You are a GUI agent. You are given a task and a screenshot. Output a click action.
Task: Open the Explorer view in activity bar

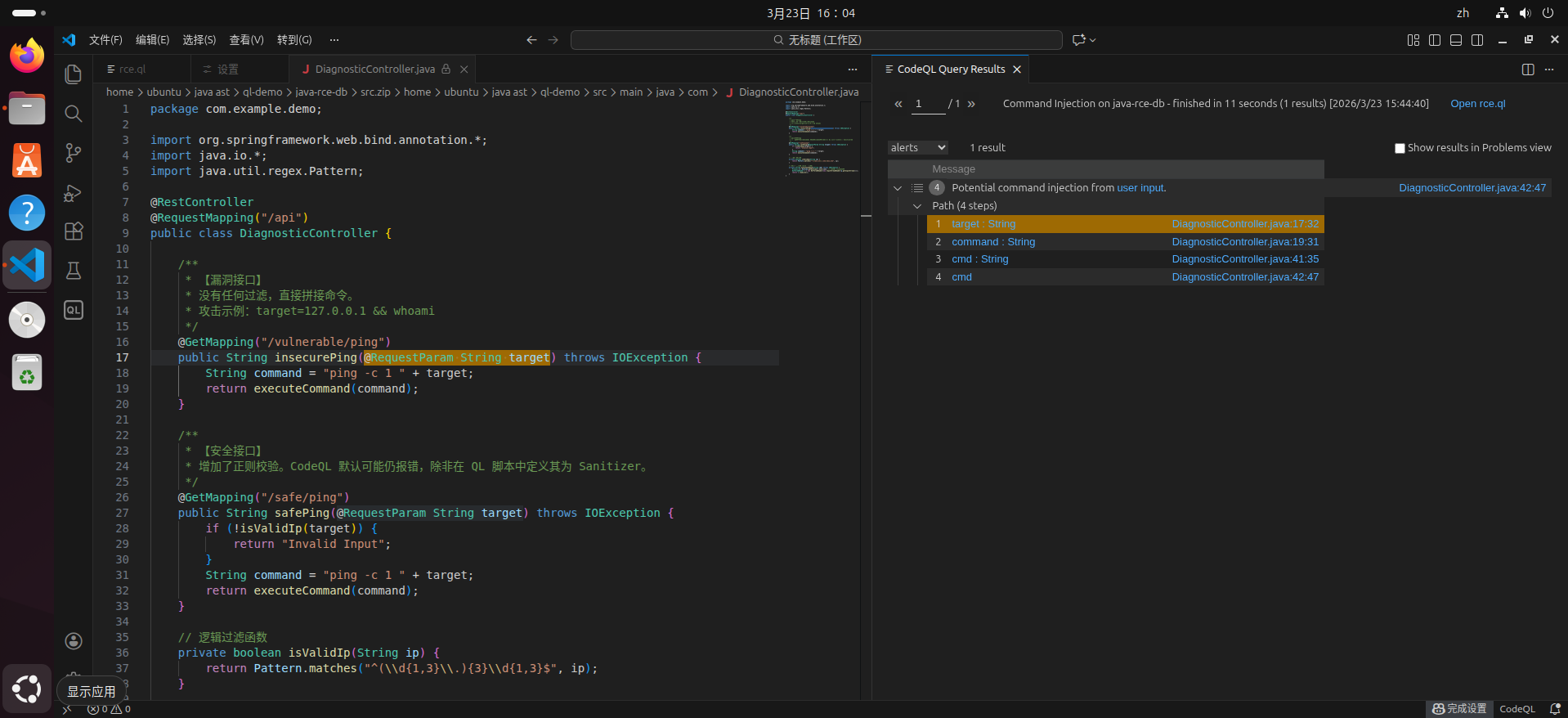click(74, 74)
